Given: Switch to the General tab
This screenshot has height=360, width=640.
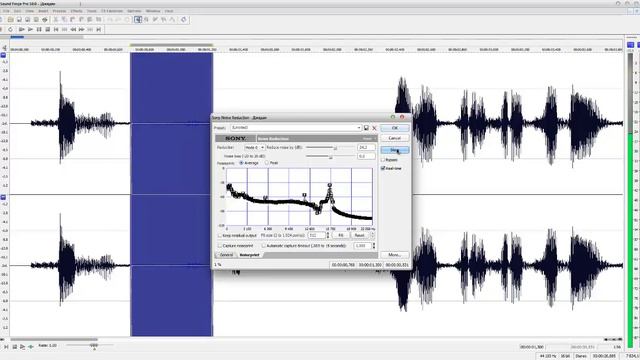Looking at the screenshot, I should point(226,255).
